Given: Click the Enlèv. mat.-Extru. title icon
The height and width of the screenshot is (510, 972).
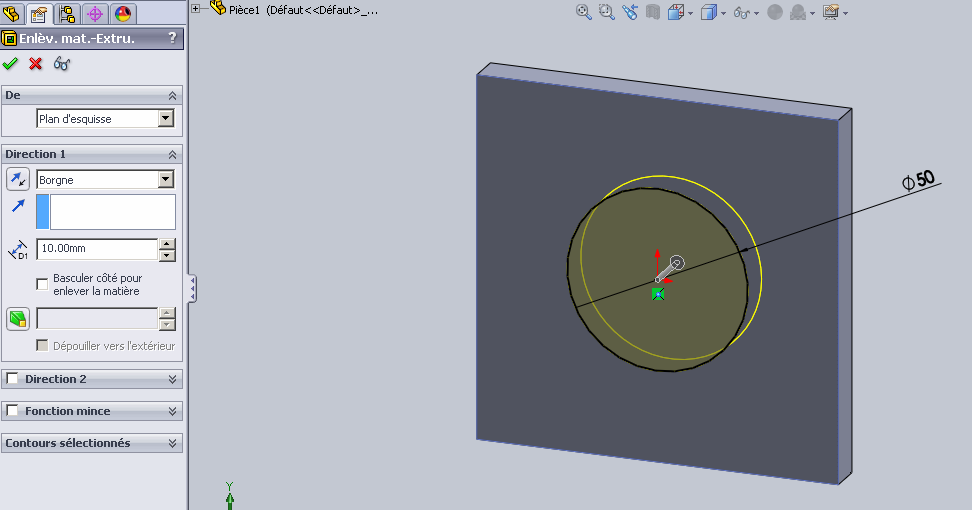Looking at the screenshot, I should coord(9,38).
